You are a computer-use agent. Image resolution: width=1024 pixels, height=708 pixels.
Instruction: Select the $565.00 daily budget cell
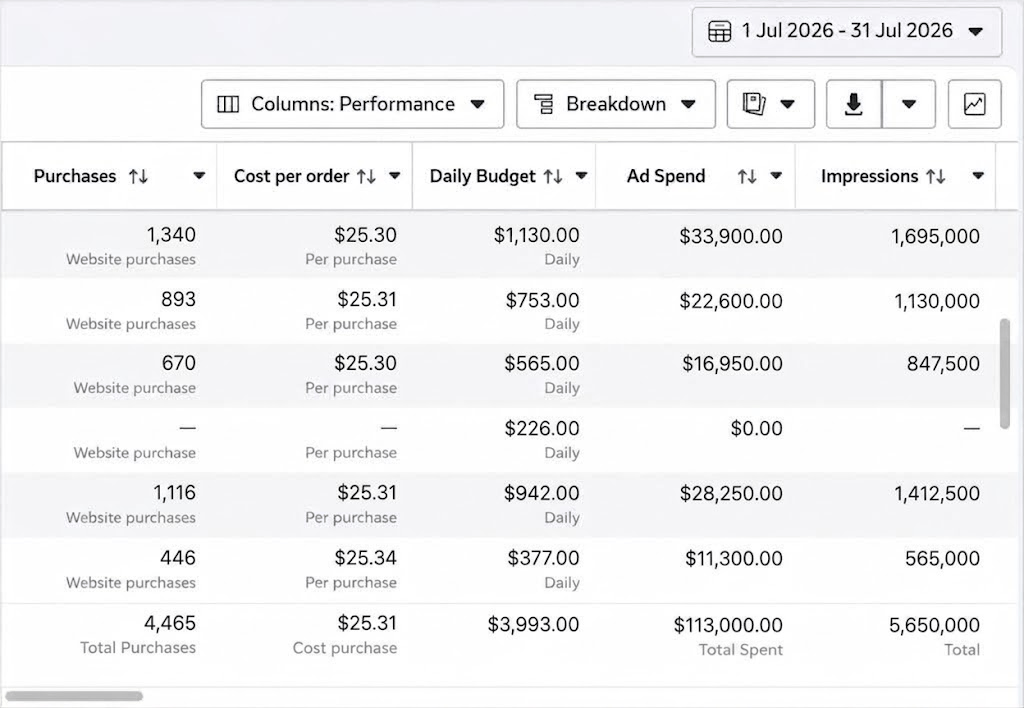point(541,364)
